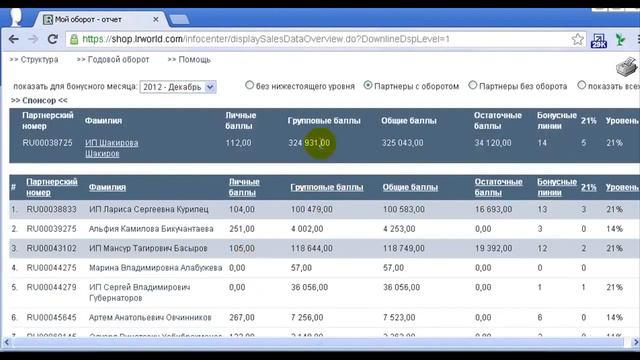The width and height of the screenshot is (640, 360).
Task: Click partner number RU00044279
Action: coord(51,287)
